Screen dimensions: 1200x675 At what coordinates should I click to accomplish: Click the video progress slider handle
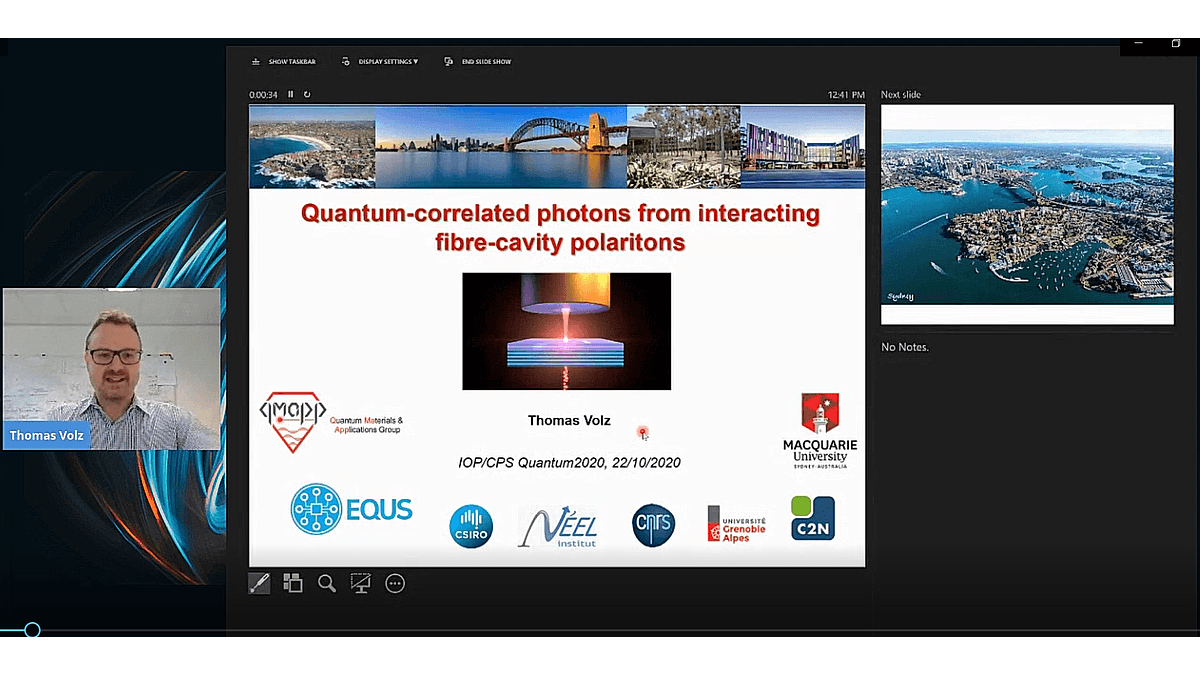point(32,630)
